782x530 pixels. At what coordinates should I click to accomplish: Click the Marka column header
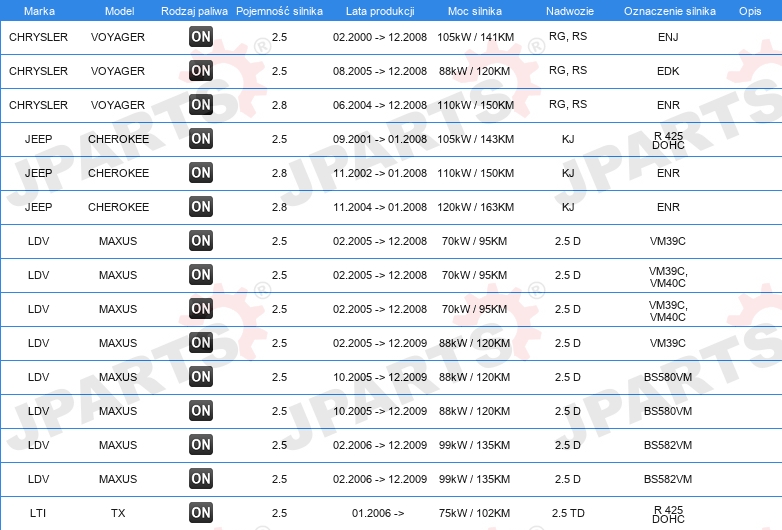tap(39, 11)
